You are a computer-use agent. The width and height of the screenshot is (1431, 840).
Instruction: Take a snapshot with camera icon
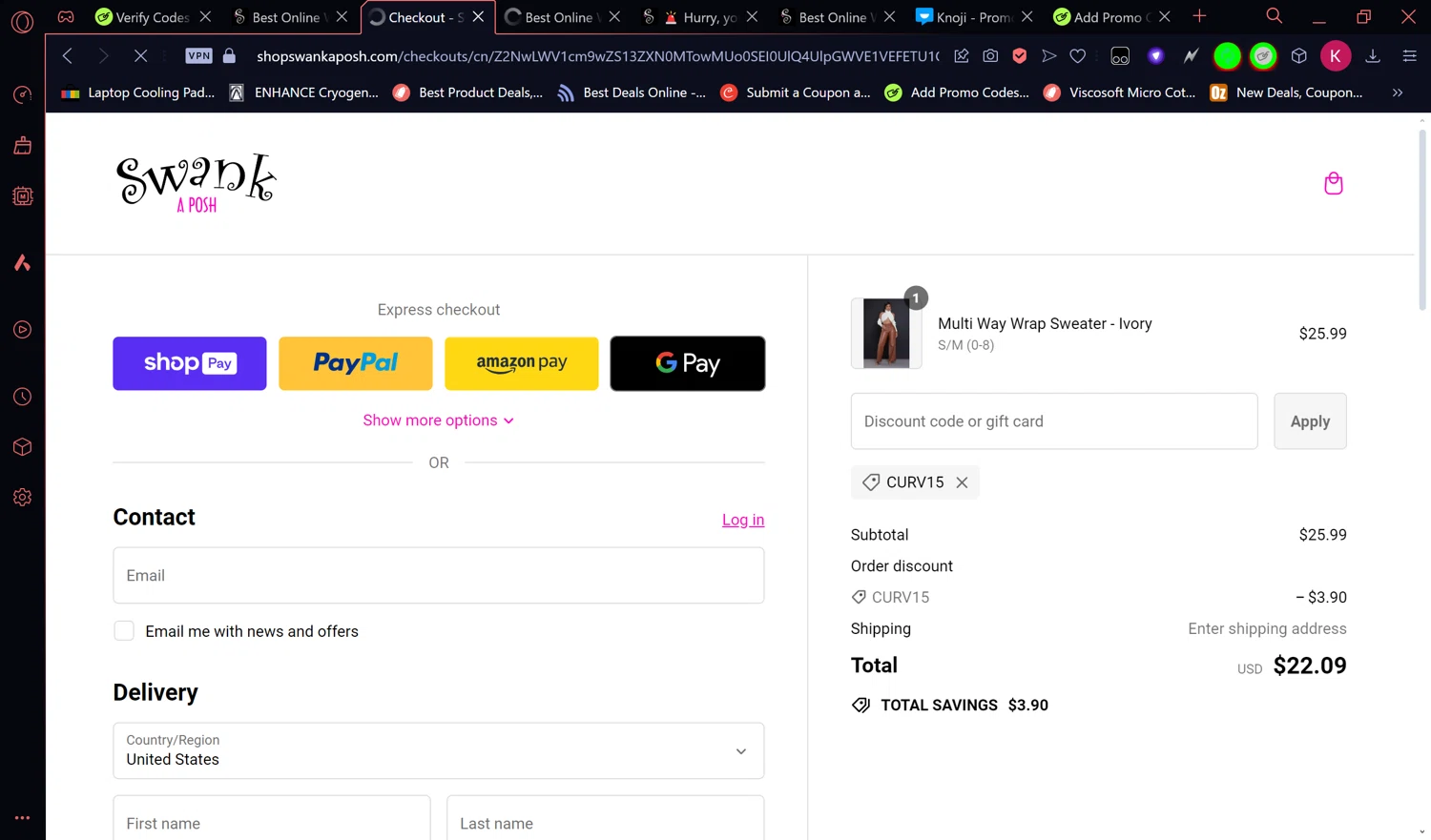pos(990,56)
